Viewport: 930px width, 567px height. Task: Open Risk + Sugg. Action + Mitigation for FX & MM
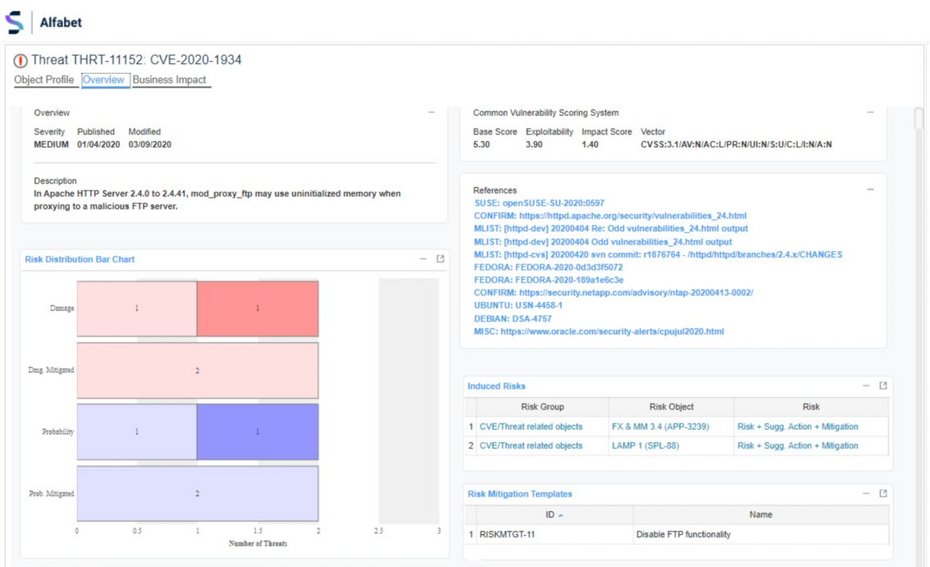[x=797, y=426]
